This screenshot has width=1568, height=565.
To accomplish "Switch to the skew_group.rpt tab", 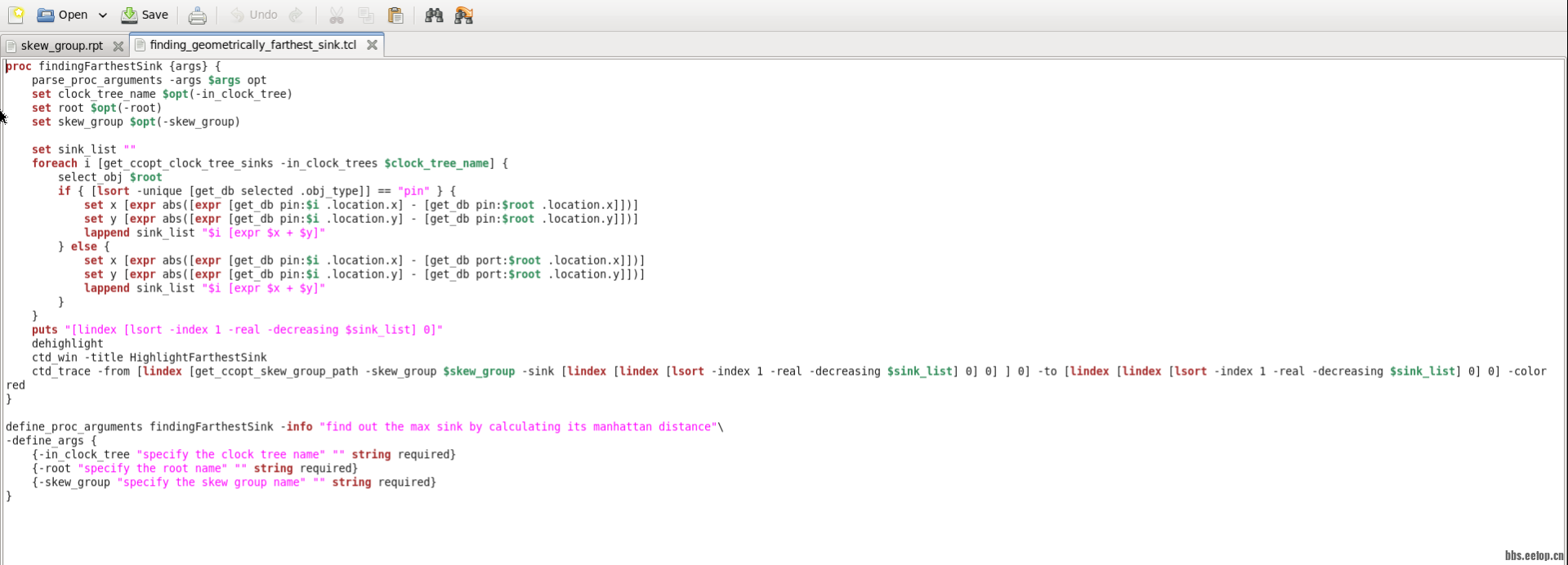I will pyautogui.click(x=61, y=46).
